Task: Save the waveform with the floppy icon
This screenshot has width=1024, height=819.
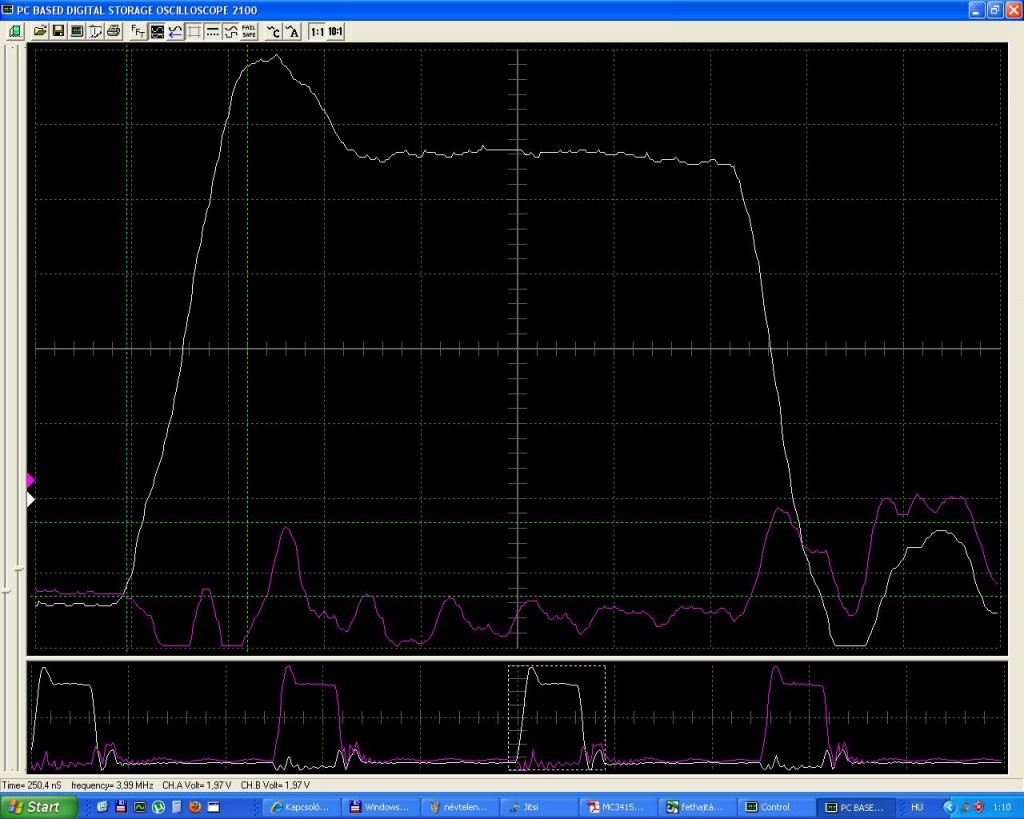Action: [58, 31]
